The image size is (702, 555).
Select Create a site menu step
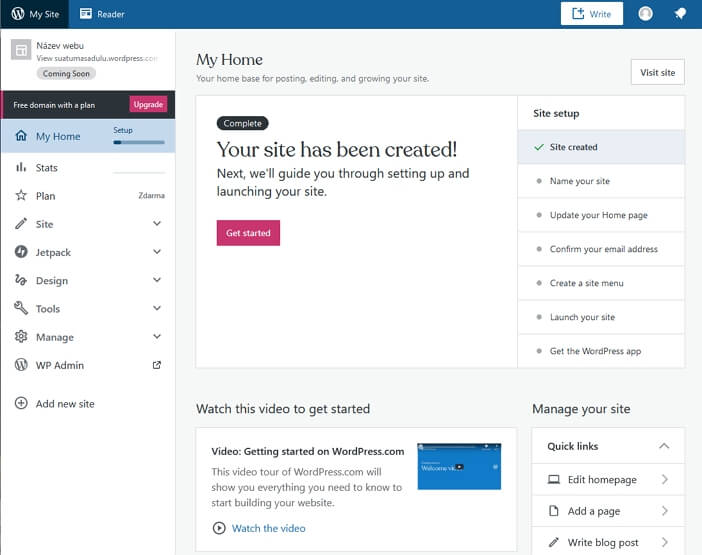pyautogui.click(x=601, y=283)
